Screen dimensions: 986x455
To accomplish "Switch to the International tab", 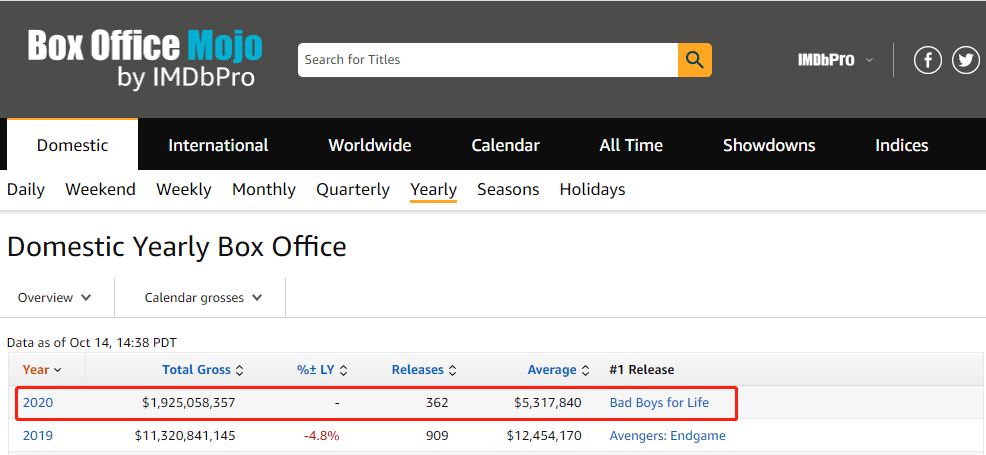I will coord(218,145).
